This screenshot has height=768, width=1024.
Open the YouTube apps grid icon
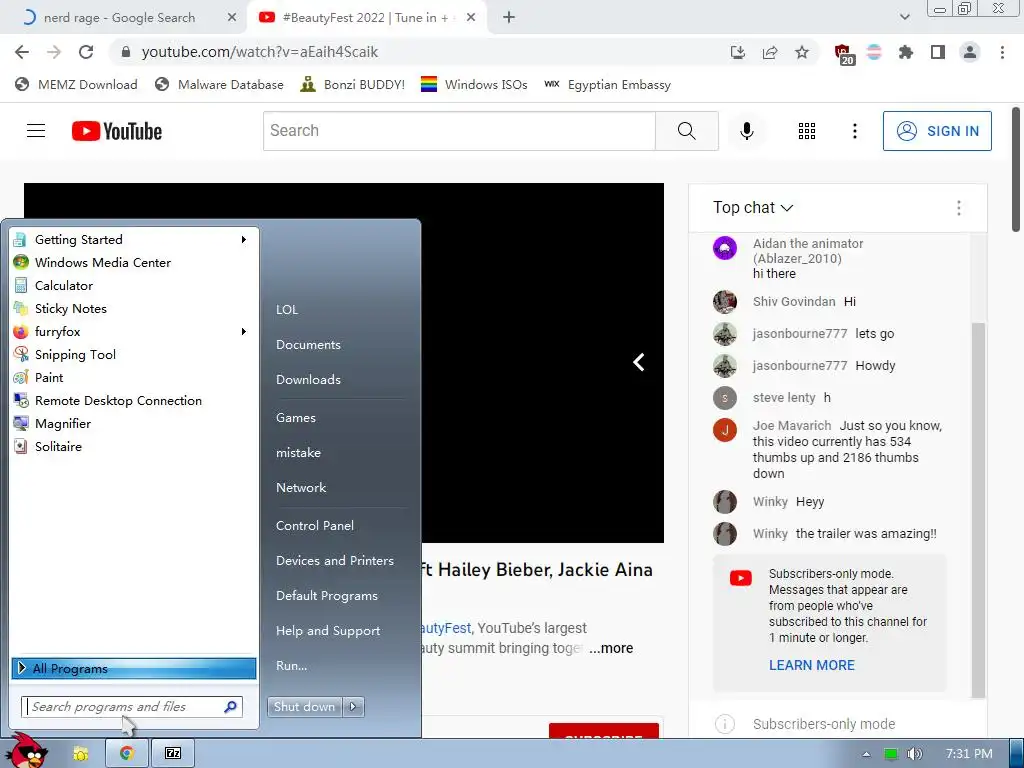(x=807, y=131)
